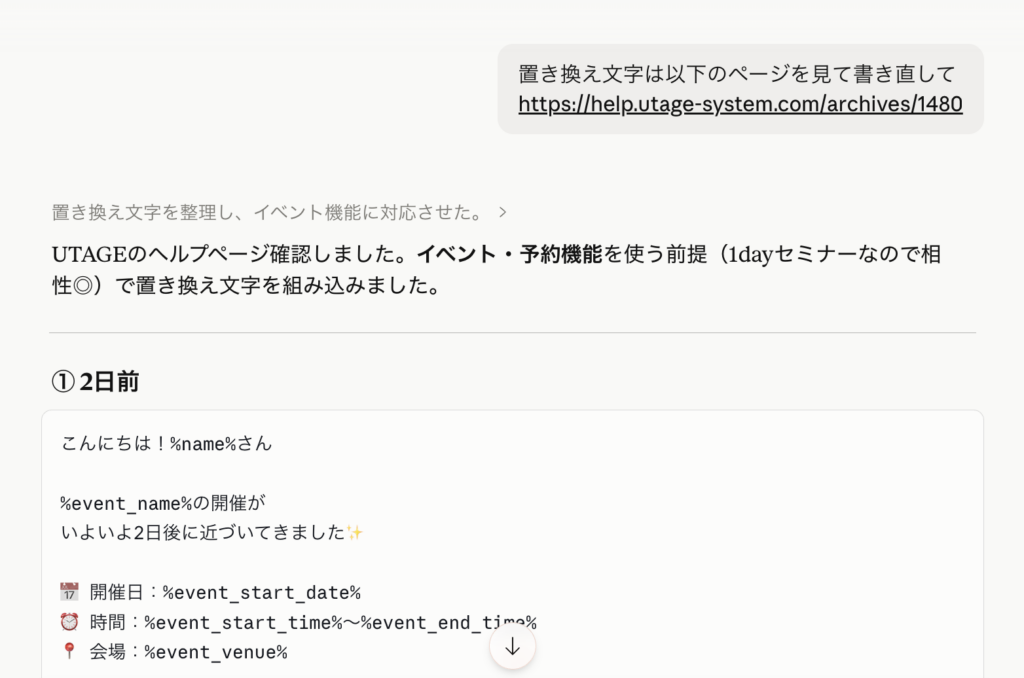Click the calendar emoji beside 開催日

(x=68, y=591)
